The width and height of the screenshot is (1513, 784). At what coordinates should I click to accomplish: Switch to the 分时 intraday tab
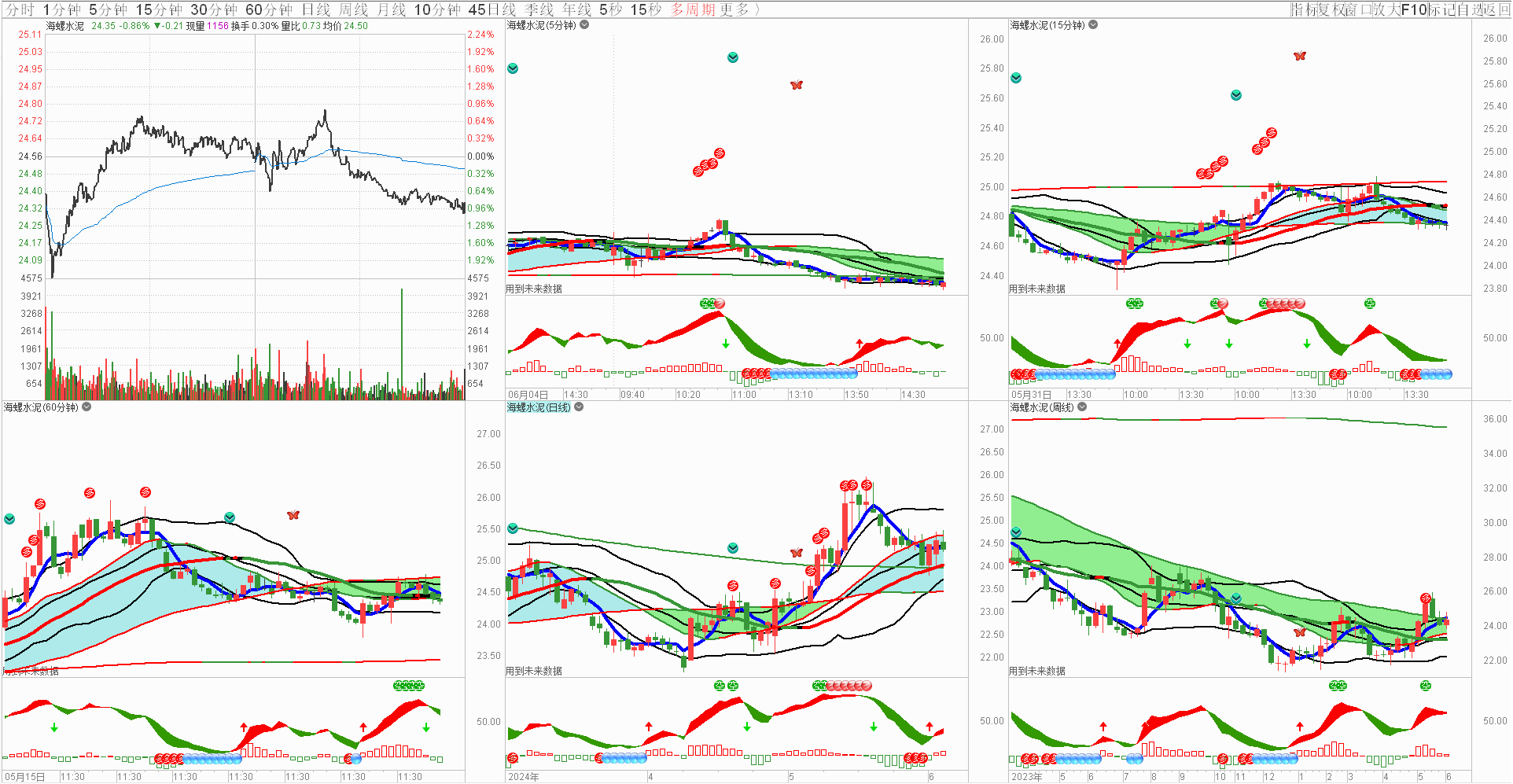(x=20, y=9)
